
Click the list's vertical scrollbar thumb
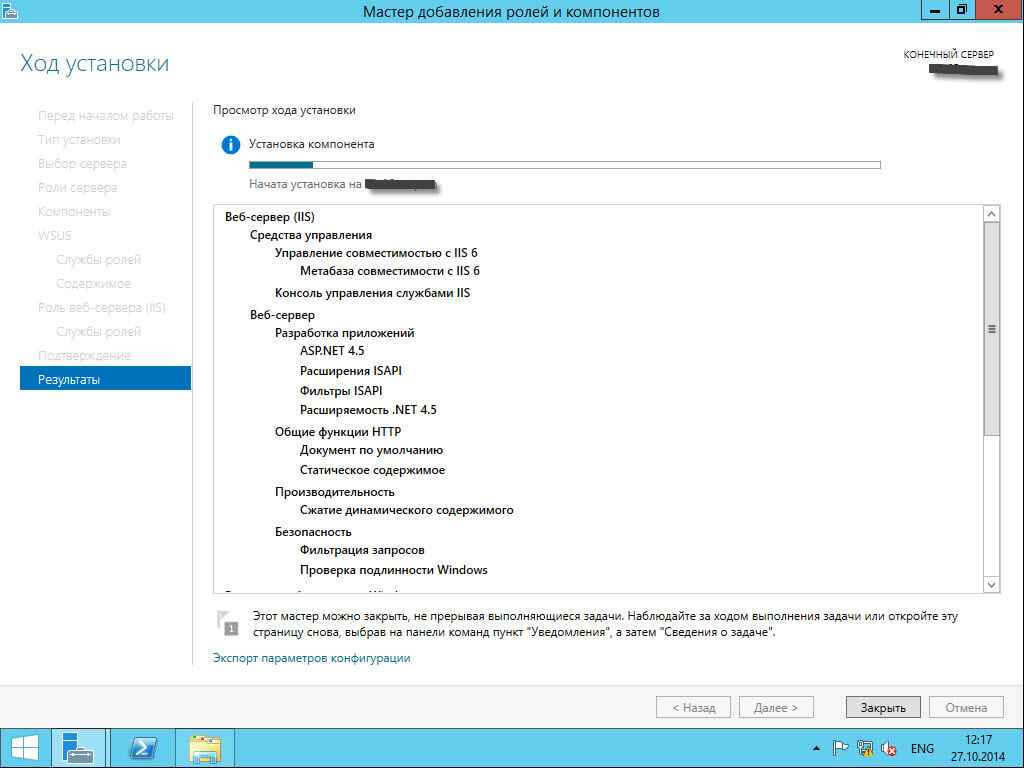point(991,328)
